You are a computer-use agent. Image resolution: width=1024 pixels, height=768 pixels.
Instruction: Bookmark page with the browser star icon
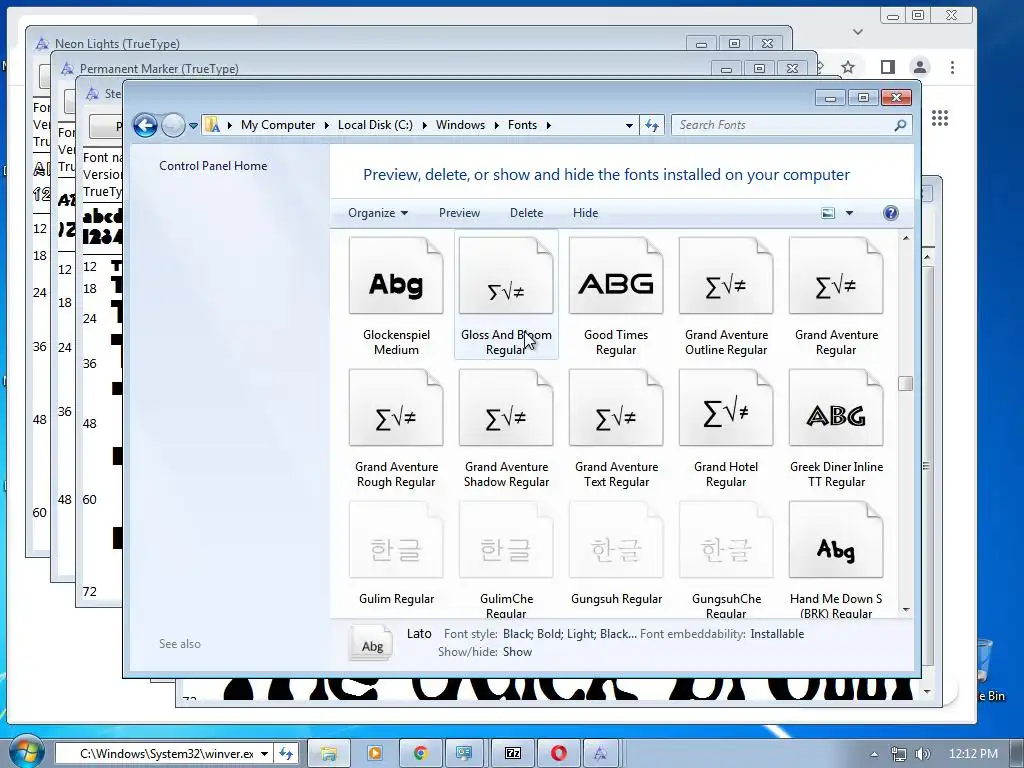(x=848, y=67)
